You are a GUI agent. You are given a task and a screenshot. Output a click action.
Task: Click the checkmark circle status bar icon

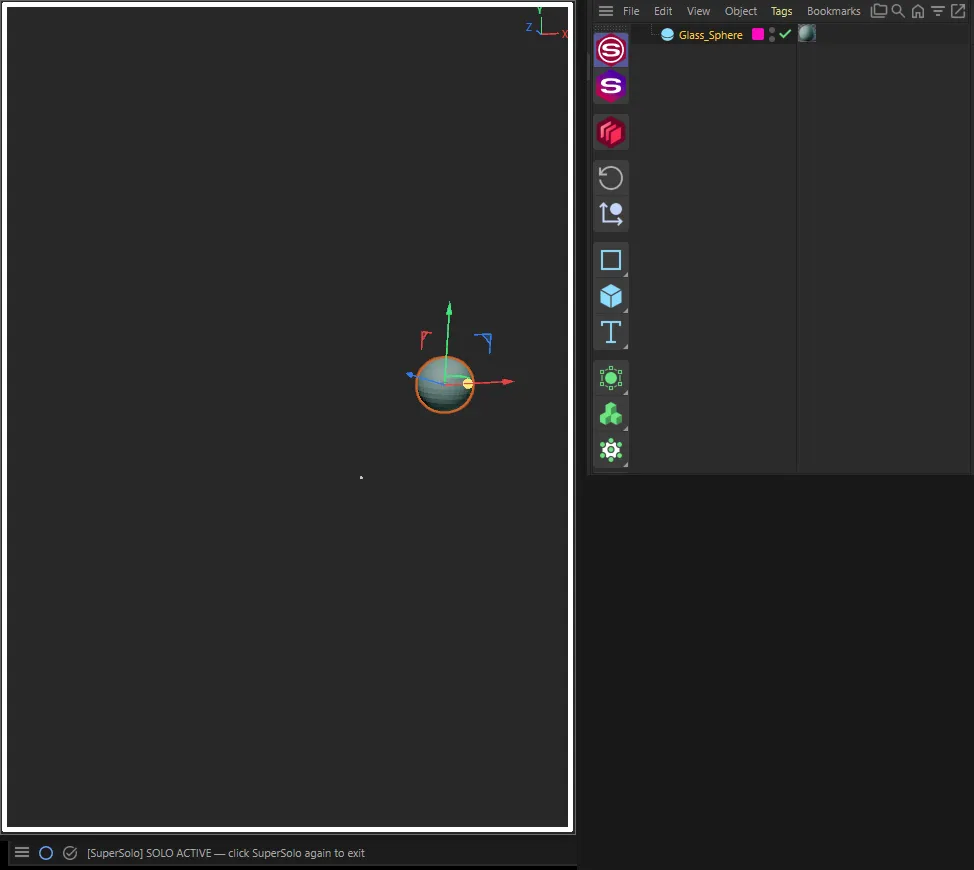70,853
